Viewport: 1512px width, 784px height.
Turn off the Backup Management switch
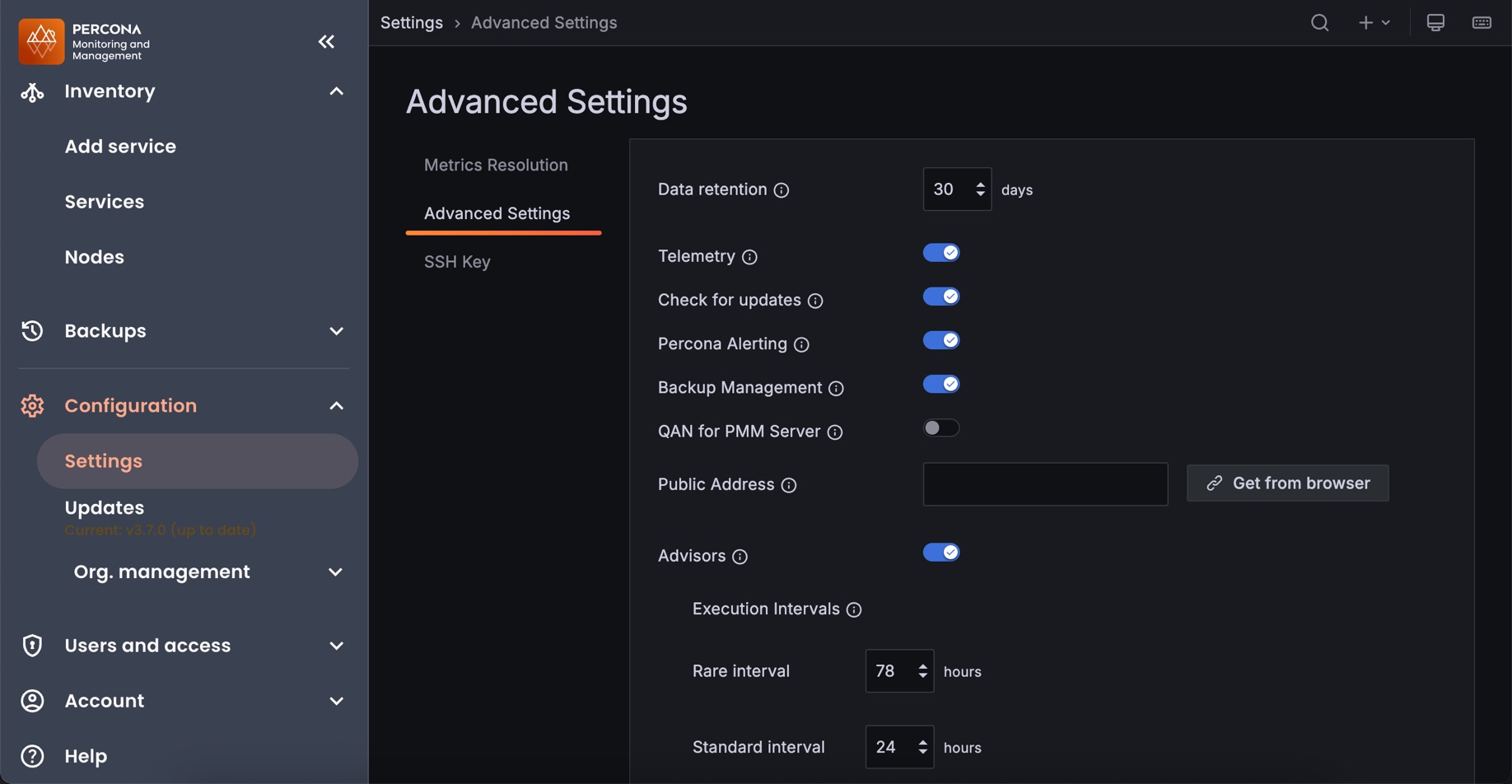[940, 385]
